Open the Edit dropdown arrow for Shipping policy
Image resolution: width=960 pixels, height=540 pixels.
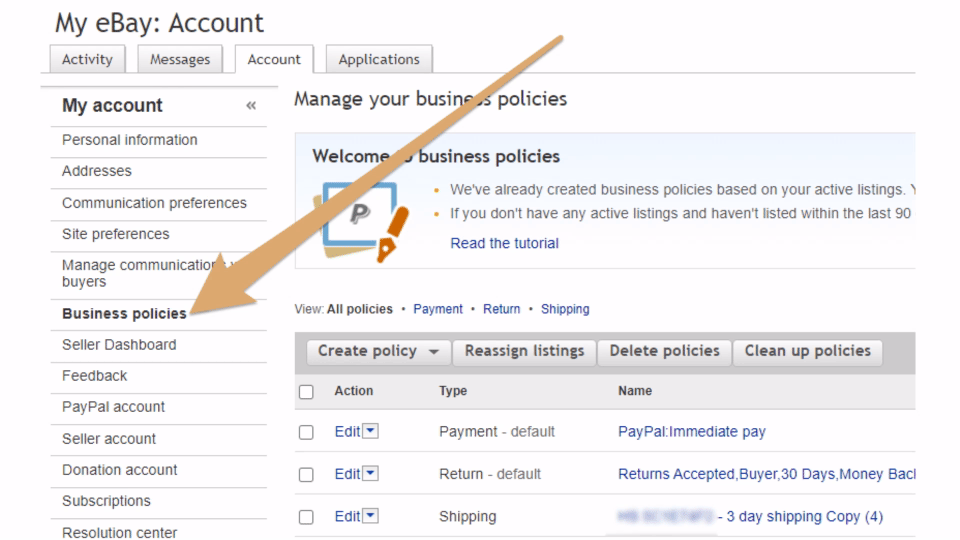(x=370, y=517)
